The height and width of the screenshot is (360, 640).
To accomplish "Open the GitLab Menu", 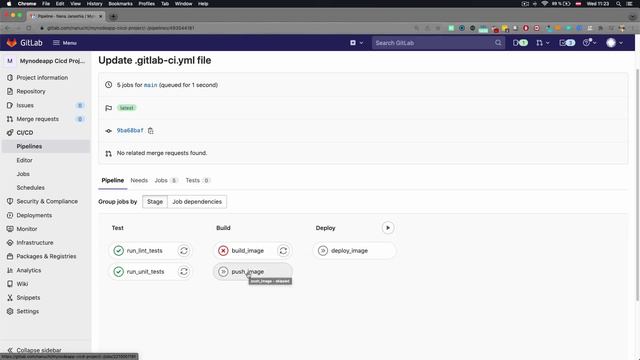I will pos(65,43).
